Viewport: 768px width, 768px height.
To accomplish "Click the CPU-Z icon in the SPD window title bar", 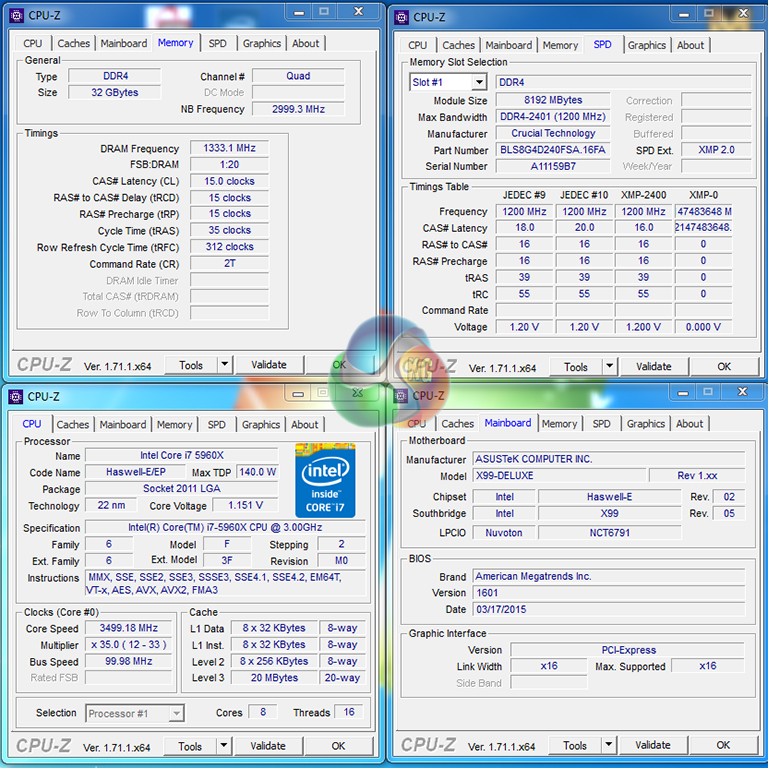I will click(401, 16).
